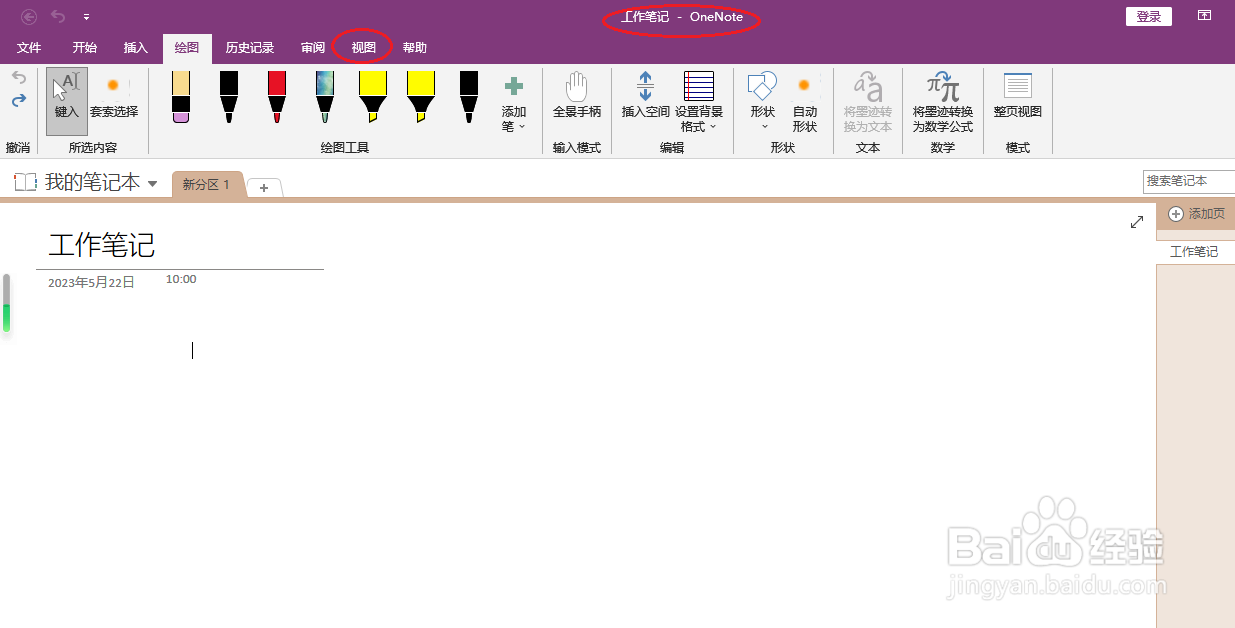Click the notebook icon beside 我的笔记本
This screenshot has height=628, width=1235.
click(x=25, y=182)
